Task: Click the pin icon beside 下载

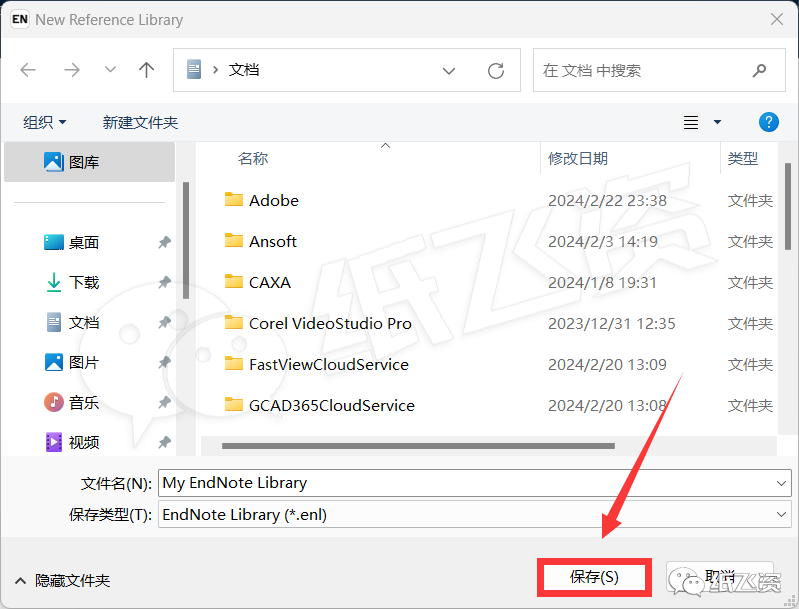Action: tap(164, 282)
